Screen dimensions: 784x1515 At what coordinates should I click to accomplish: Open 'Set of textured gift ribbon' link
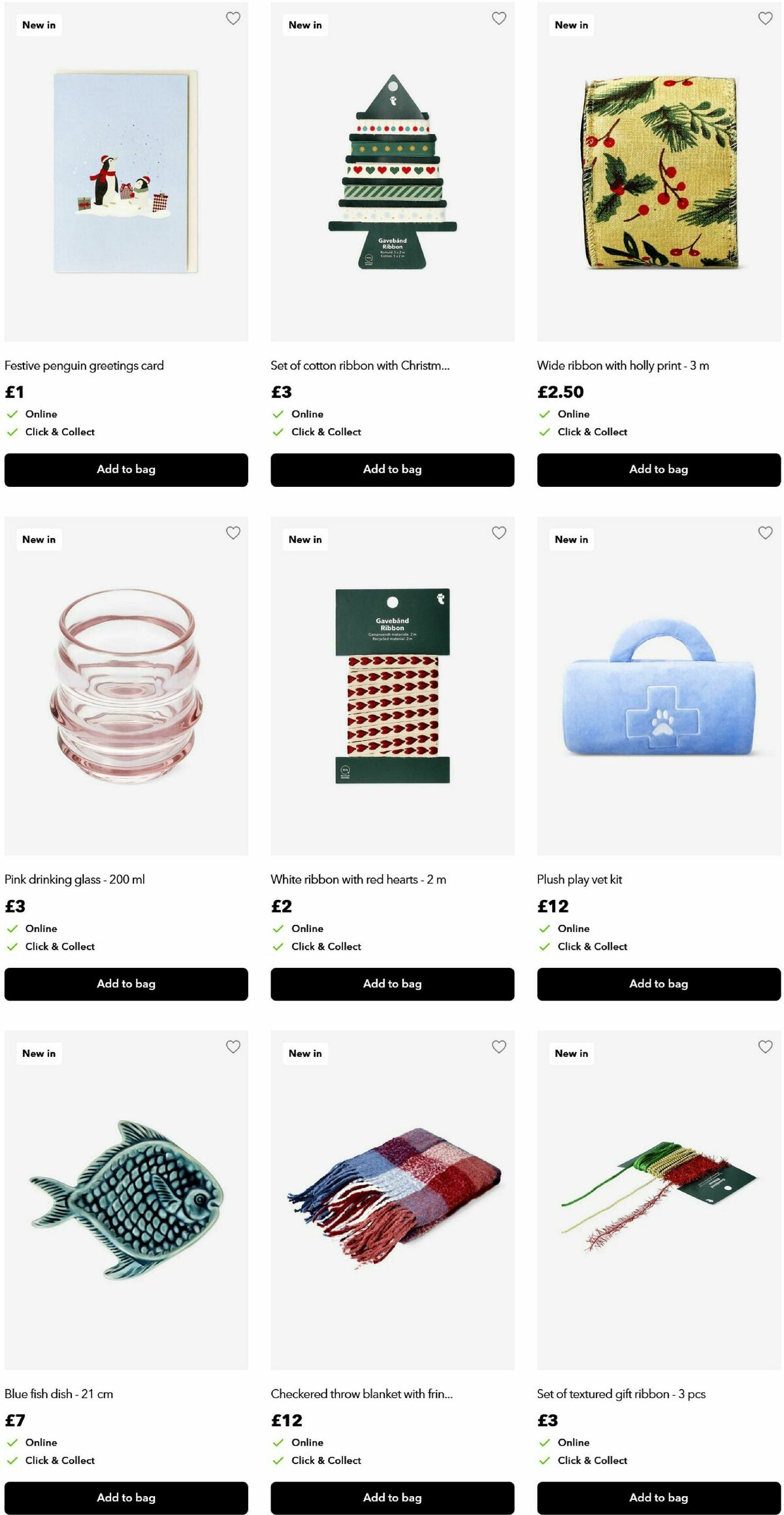pos(621,1393)
